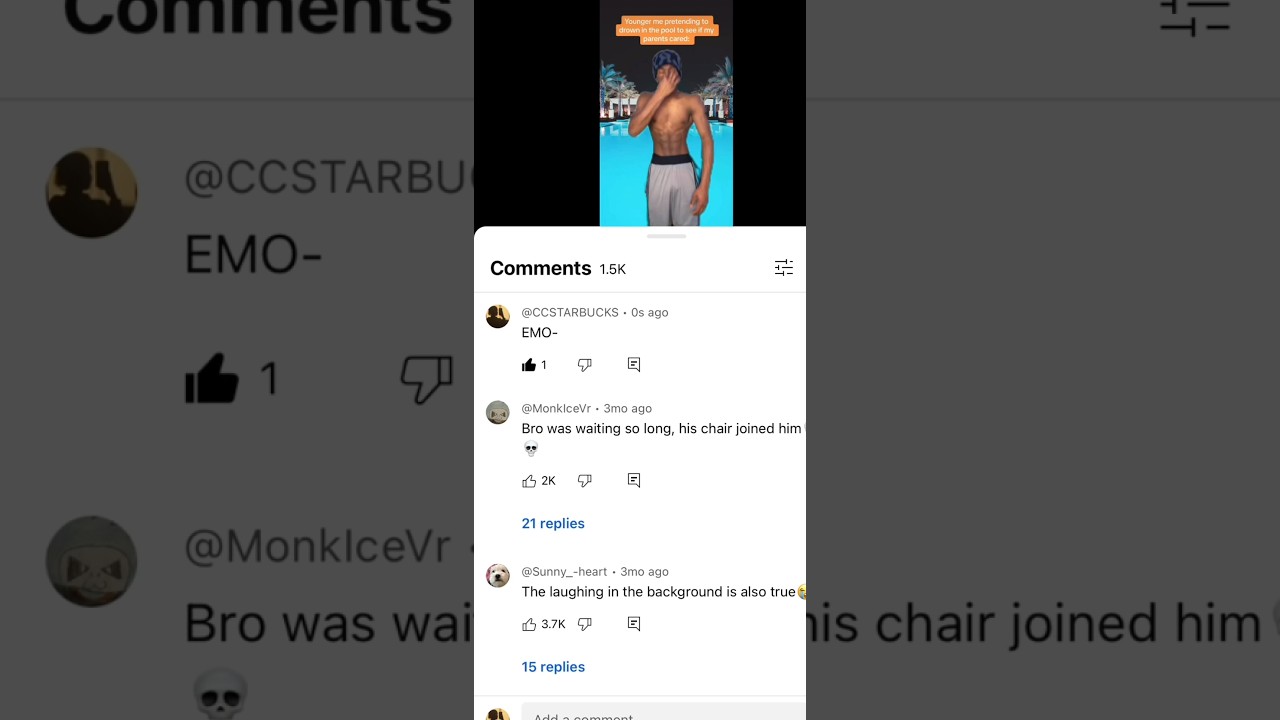Expand the 21 replies thread
This screenshot has width=1280, height=720.
[x=553, y=523]
